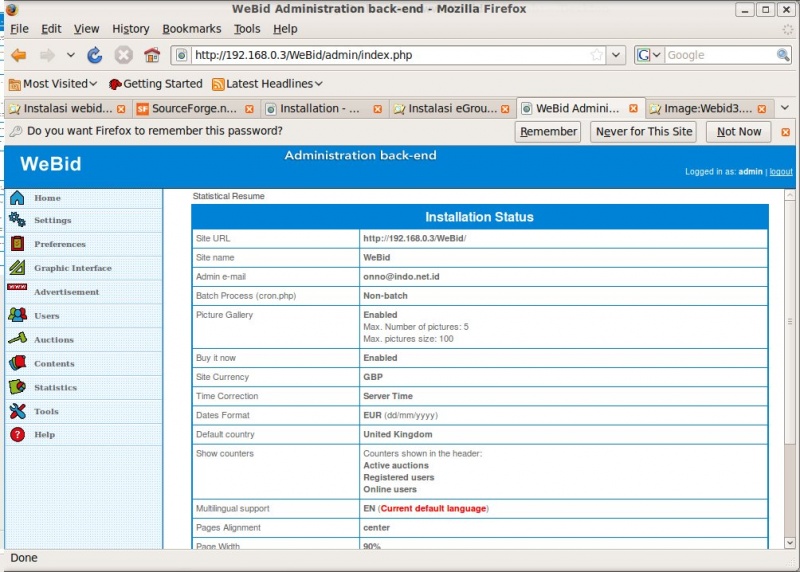
Task: Click the Home icon in WeBid sidebar
Action: [x=17, y=198]
